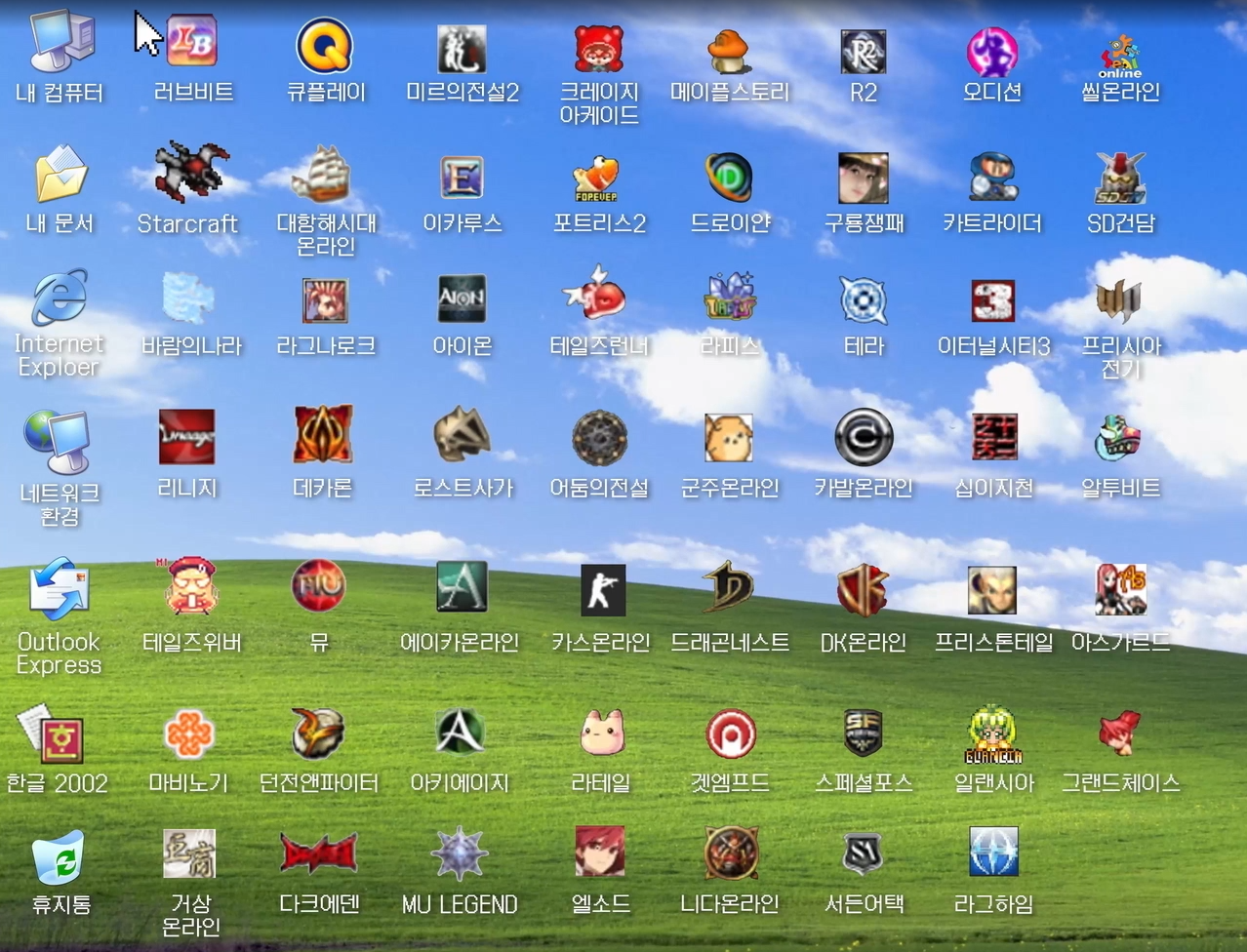
Task: Click the 카스온라인 shooter icon
Action: click(602, 591)
